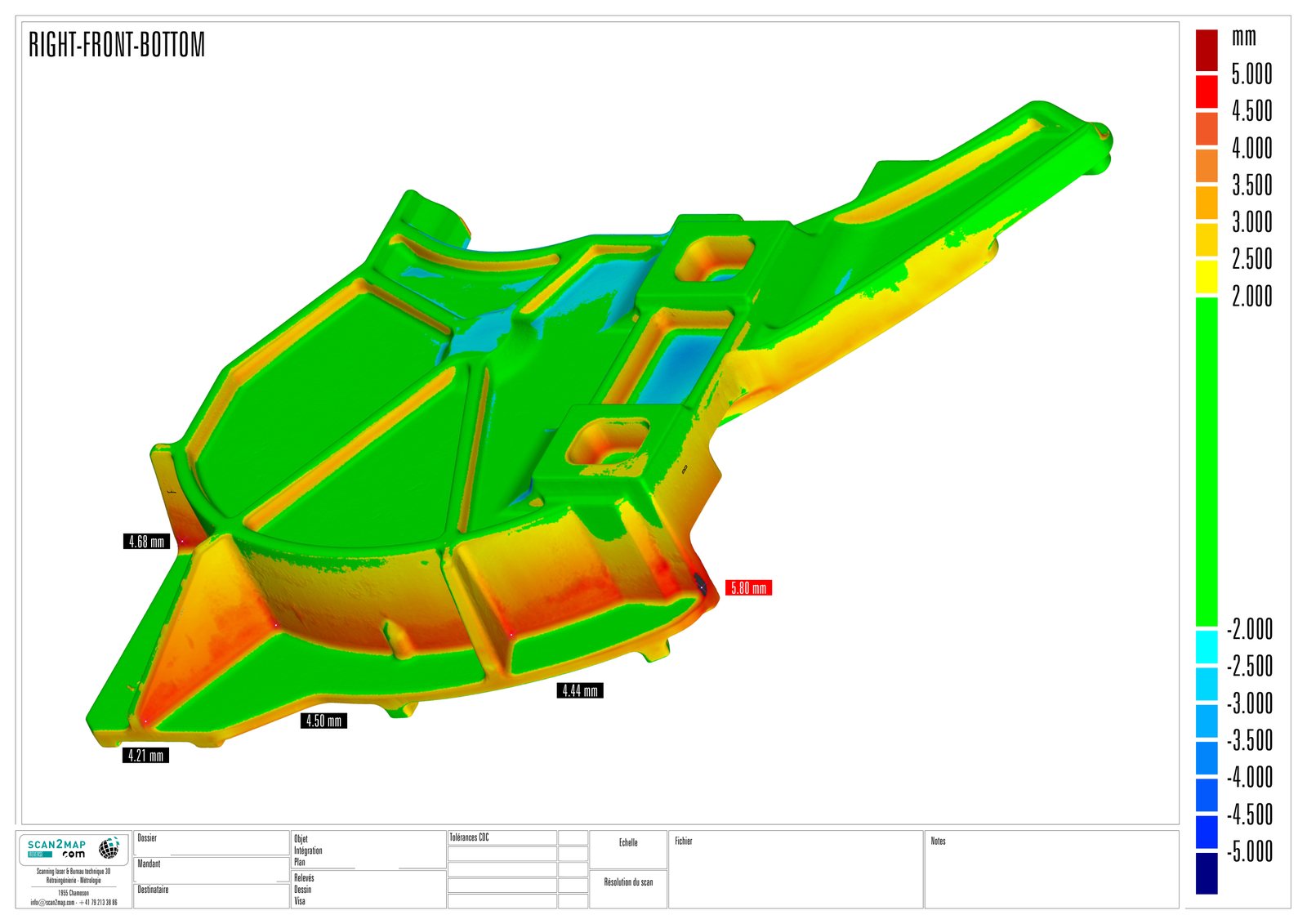Click the 5.000 legend value
1307x924 pixels.
1251,74
